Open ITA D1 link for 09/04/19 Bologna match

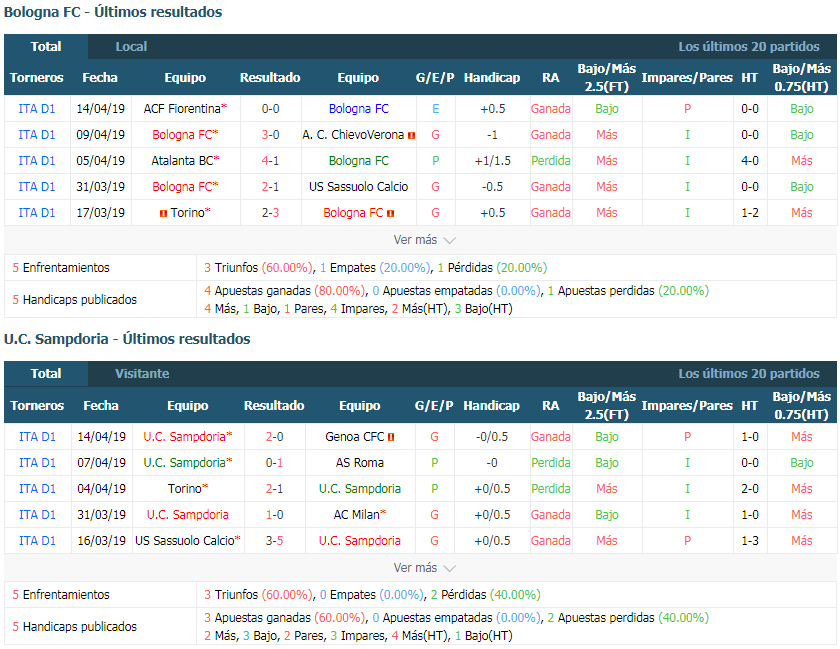37,135
